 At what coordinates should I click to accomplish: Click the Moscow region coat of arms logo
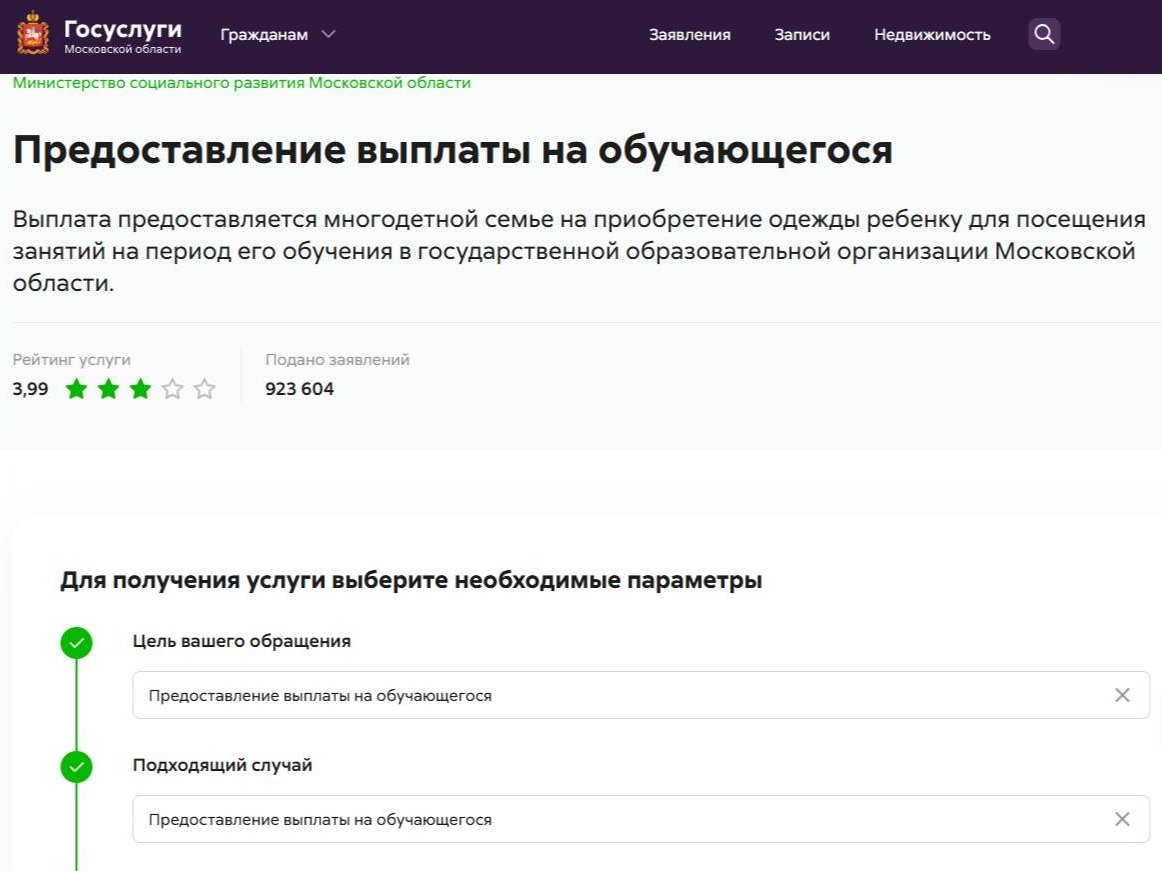(x=32, y=33)
